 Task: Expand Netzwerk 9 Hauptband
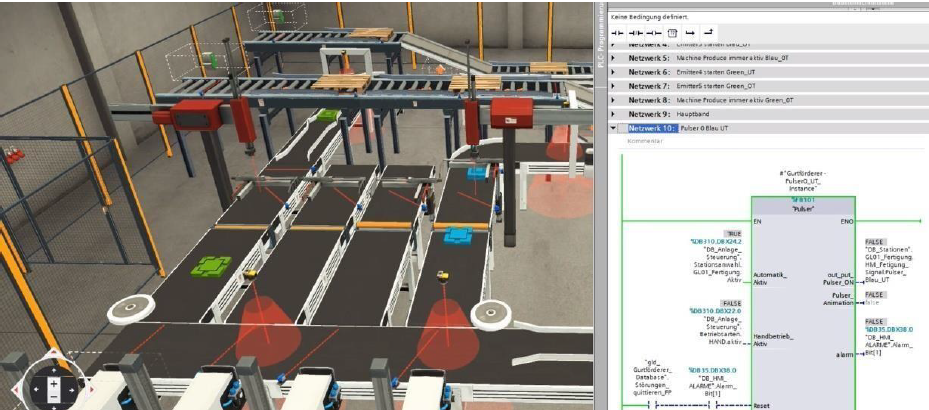613,115
